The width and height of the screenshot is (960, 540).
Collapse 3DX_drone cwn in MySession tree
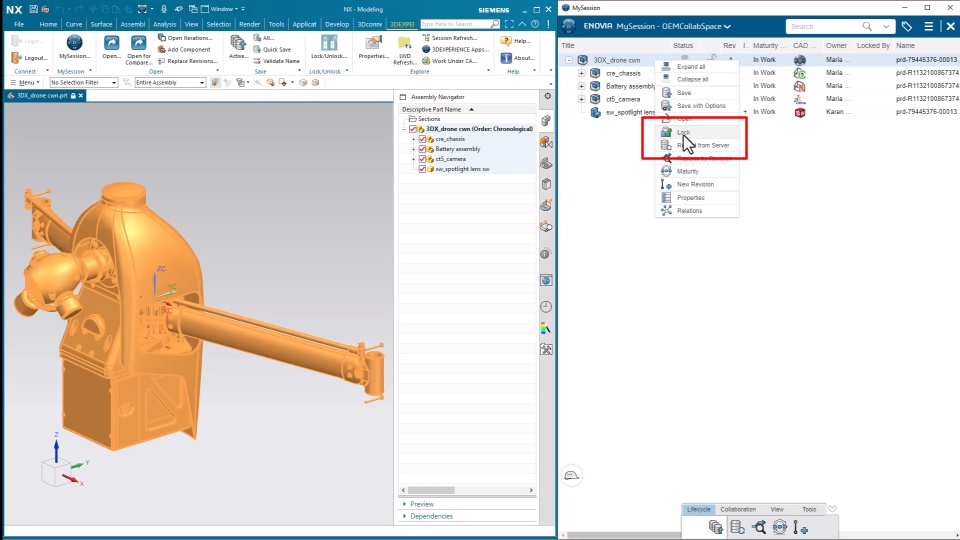click(569, 60)
